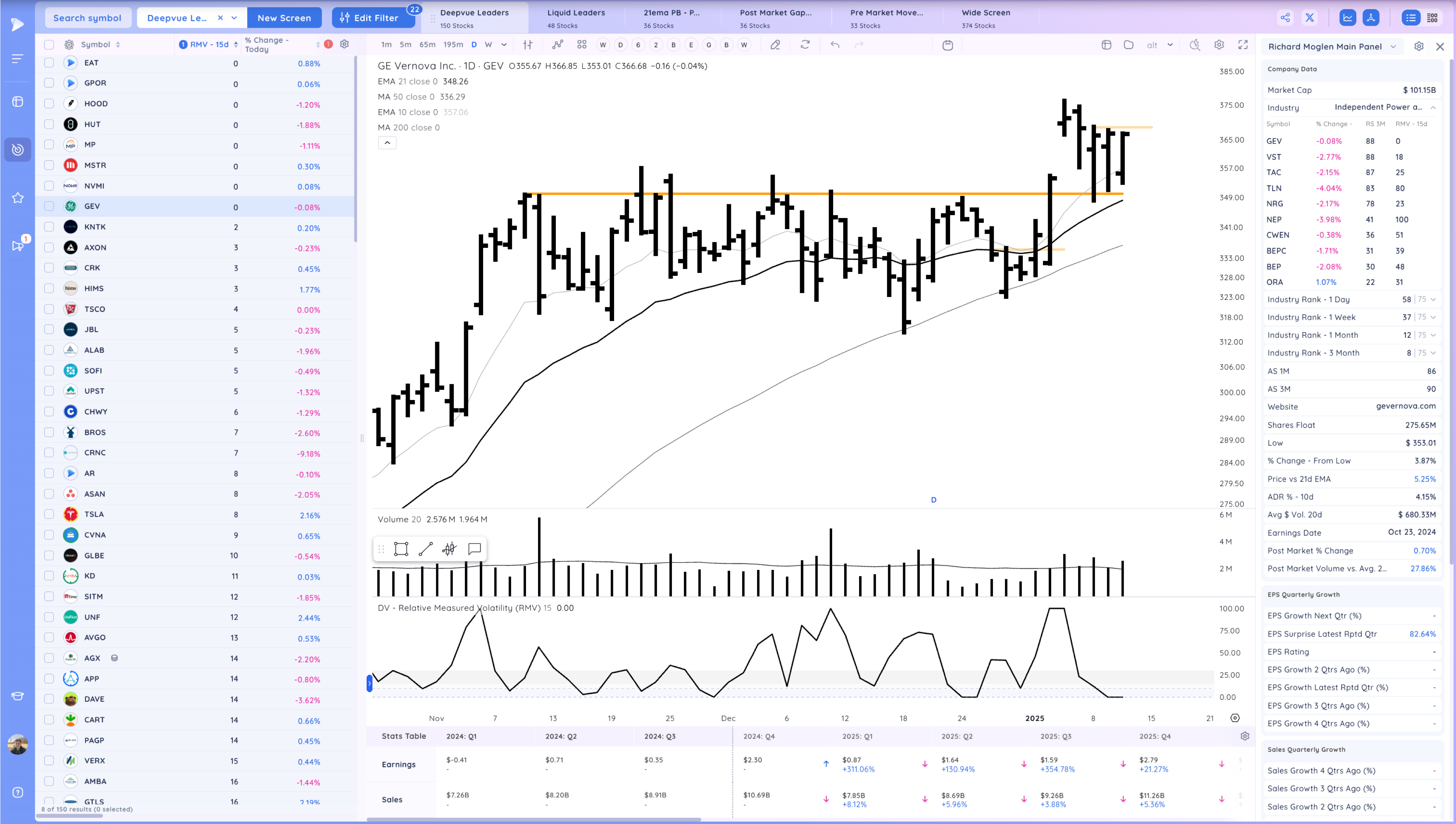Click the pencil drawing tool icon
The image size is (1456, 824).
click(x=775, y=45)
